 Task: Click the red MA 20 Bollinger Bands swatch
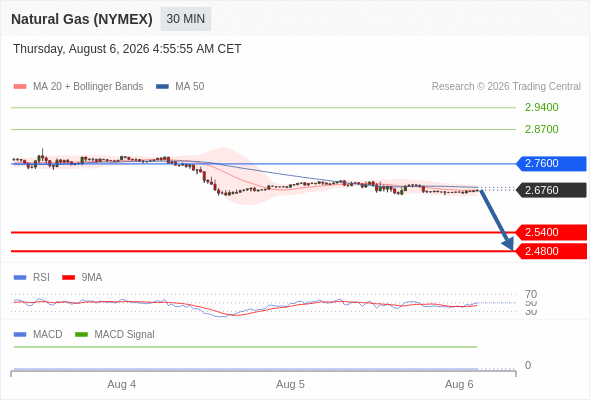tap(20, 87)
